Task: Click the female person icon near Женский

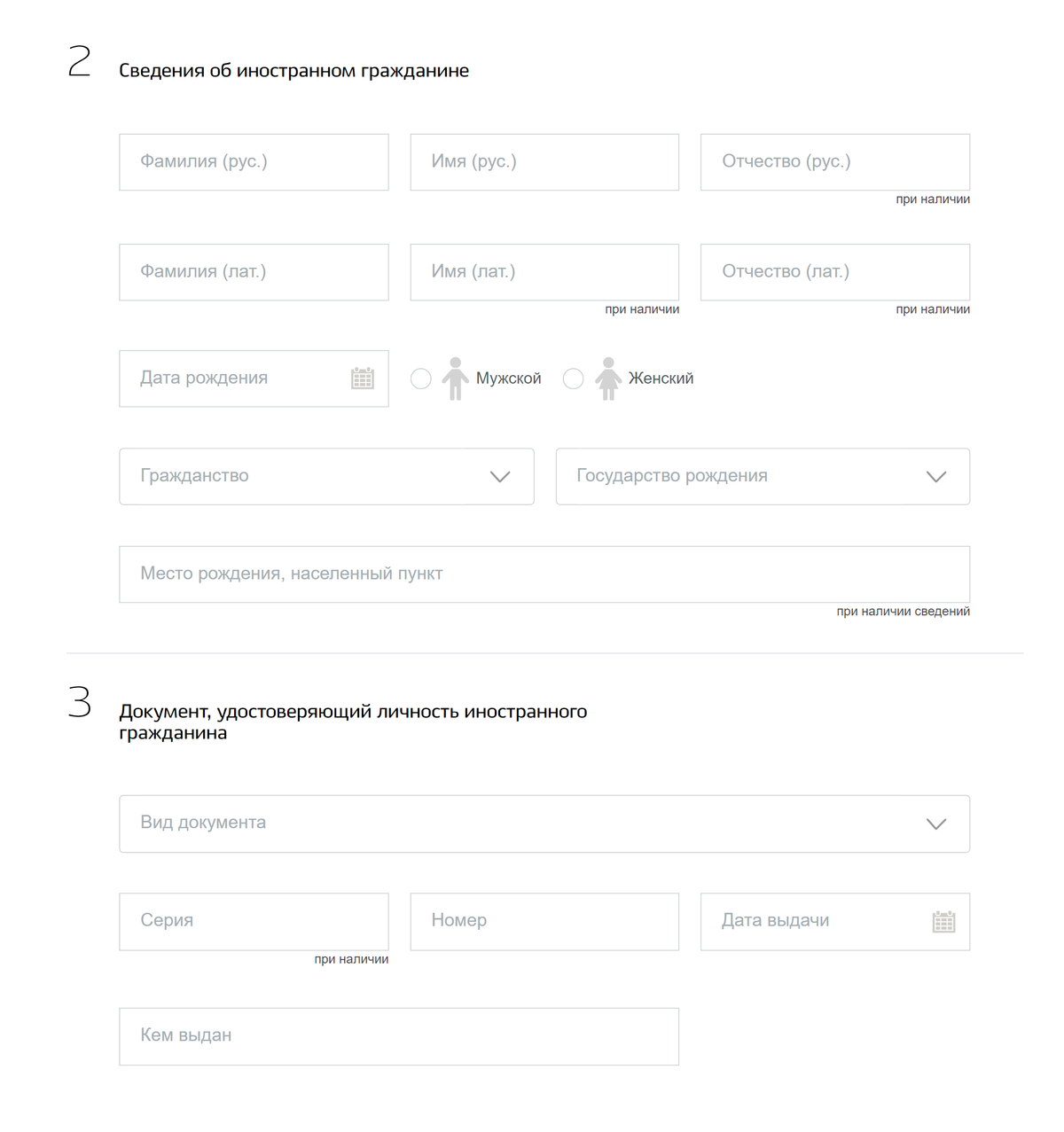Action: [608, 379]
